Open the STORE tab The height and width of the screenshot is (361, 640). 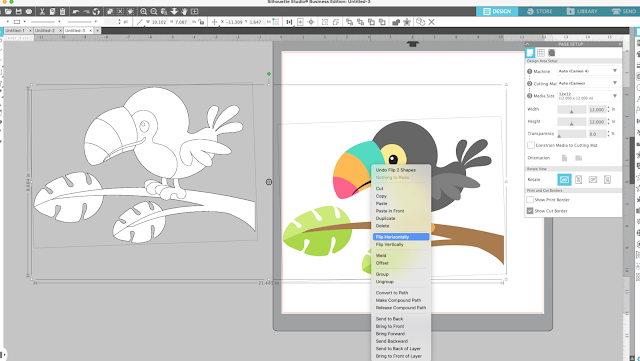[x=540, y=11]
